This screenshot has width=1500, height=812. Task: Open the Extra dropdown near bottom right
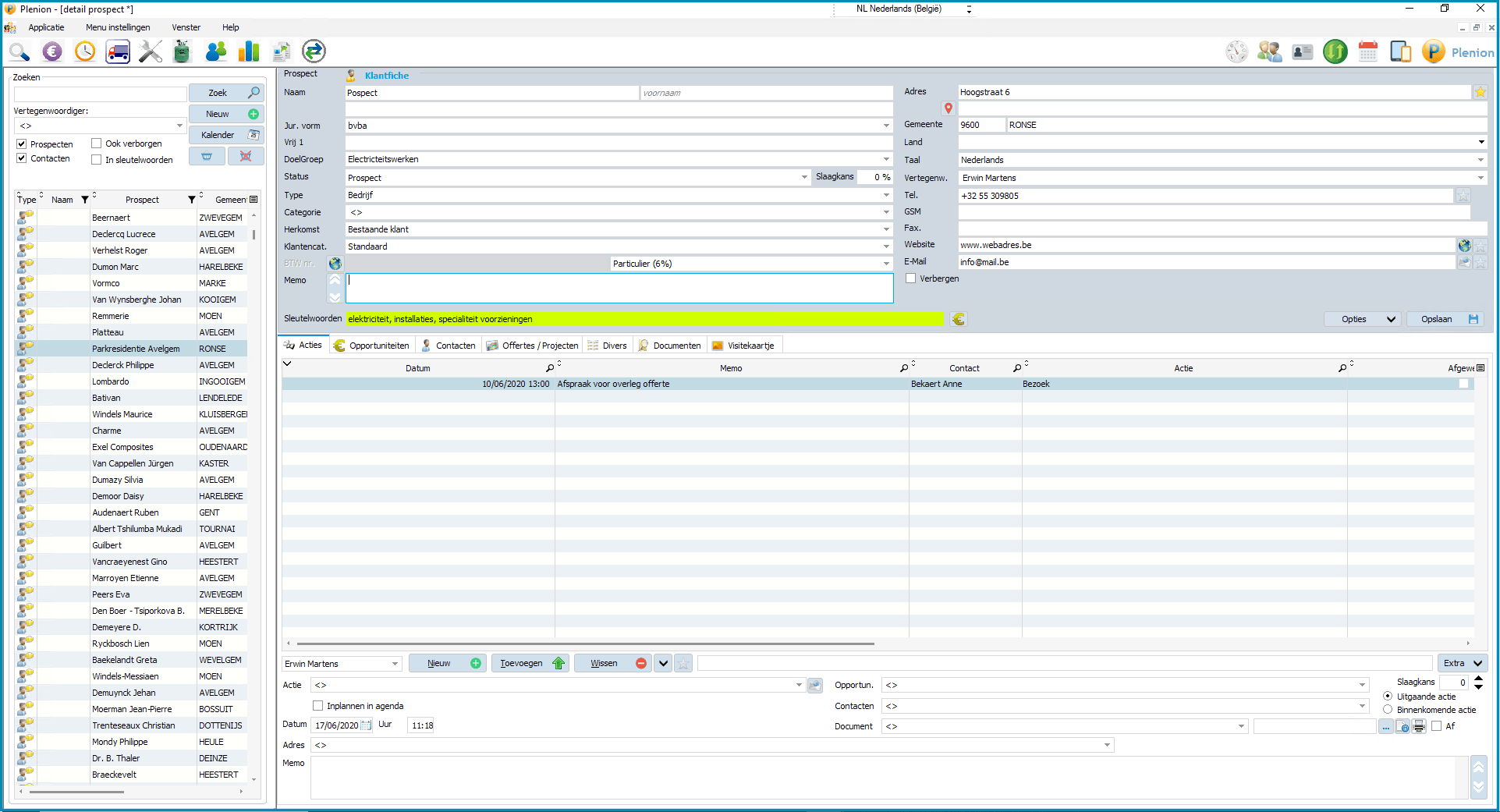coord(1462,663)
